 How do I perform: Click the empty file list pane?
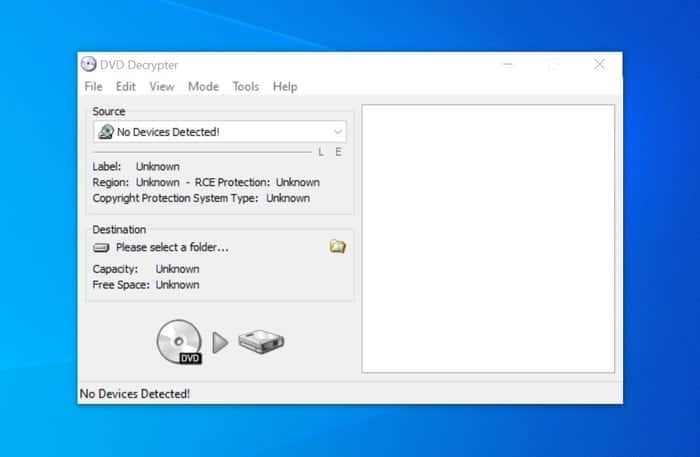point(488,239)
